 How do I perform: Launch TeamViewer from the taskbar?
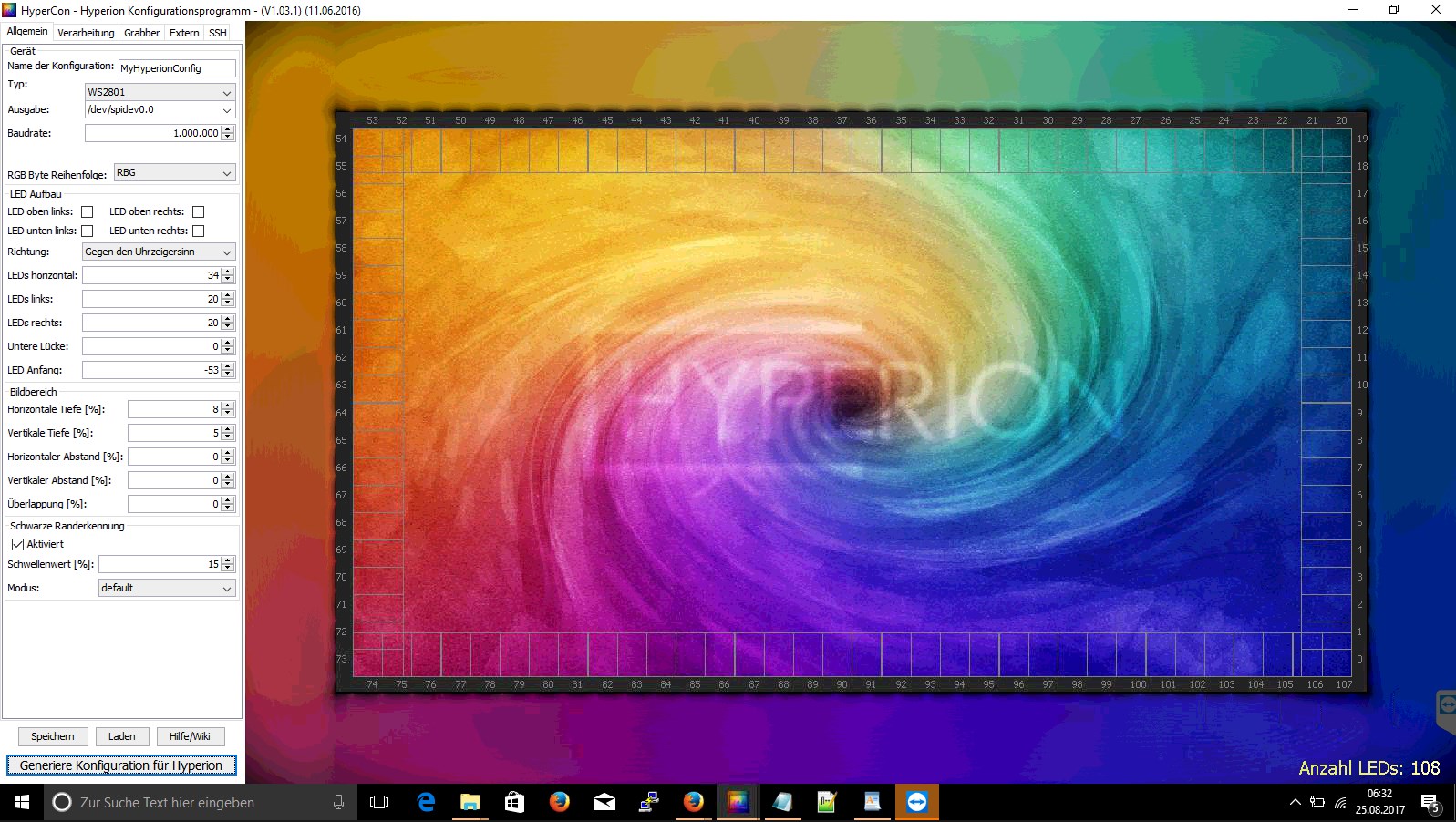[x=916, y=802]
